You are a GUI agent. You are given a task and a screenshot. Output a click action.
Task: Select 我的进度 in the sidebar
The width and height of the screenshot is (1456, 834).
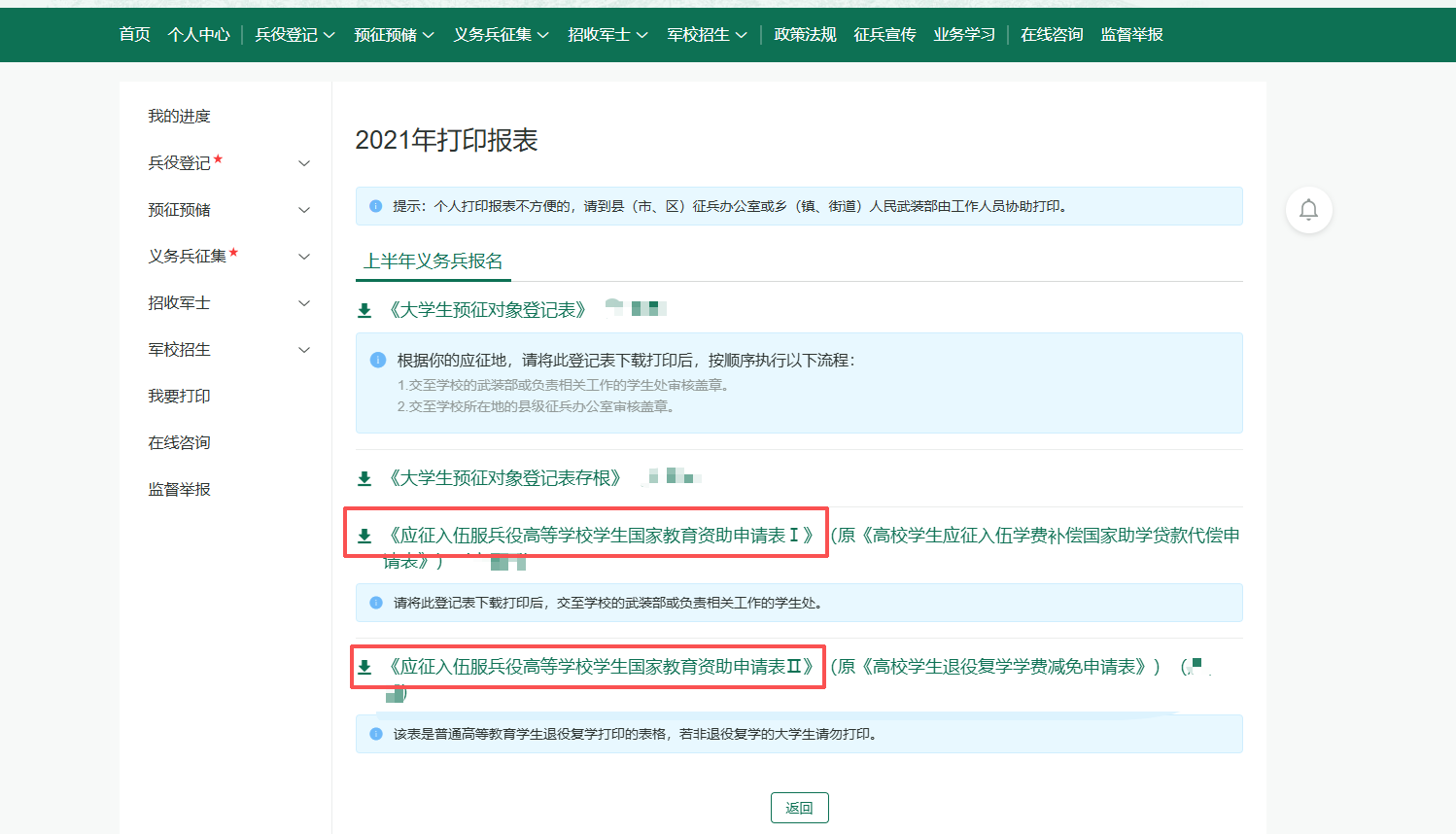pos(179,117)
